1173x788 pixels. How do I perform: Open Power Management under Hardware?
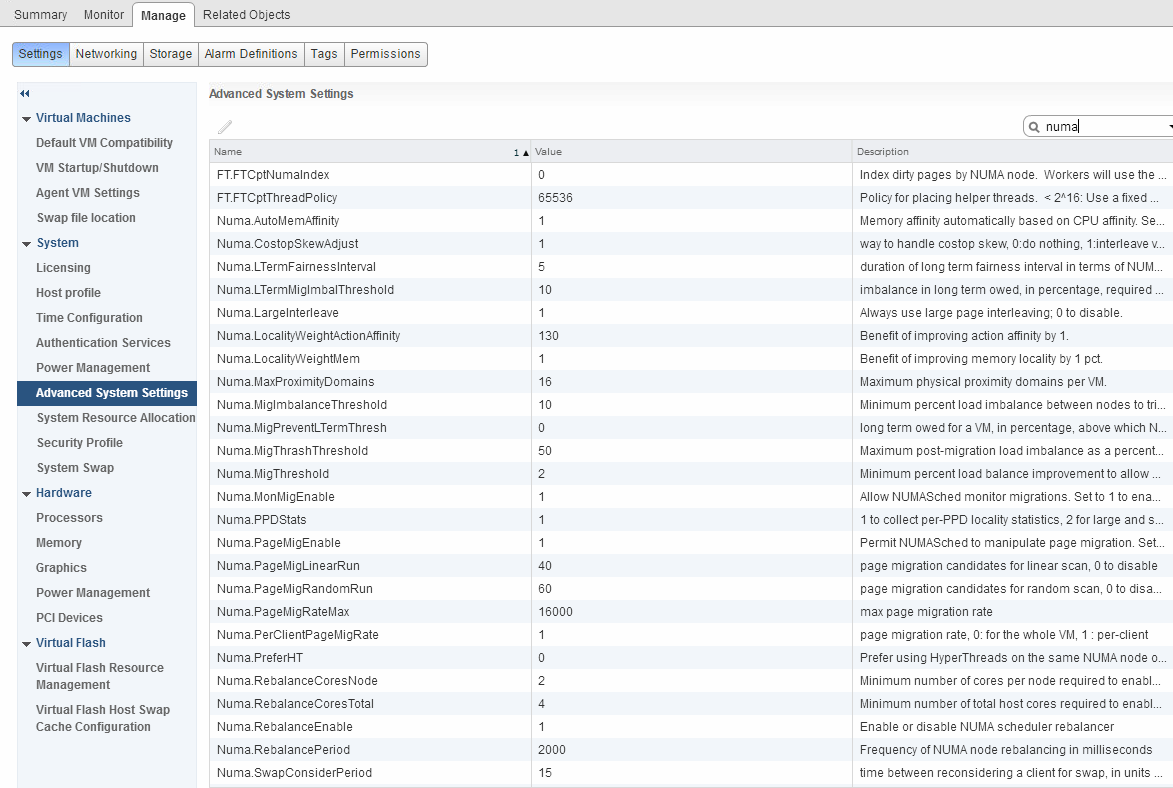tap(93, 593)
